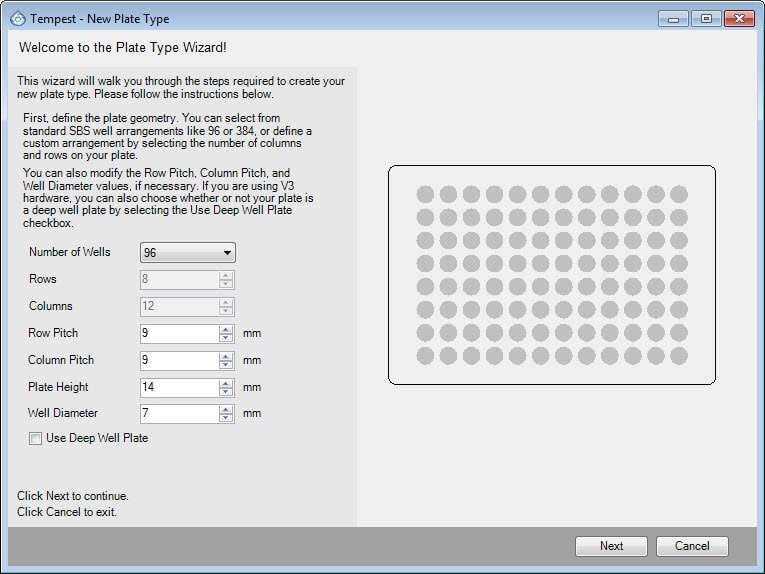
Task: Decrease Well Diameter with down arrow
Action: 227,418
